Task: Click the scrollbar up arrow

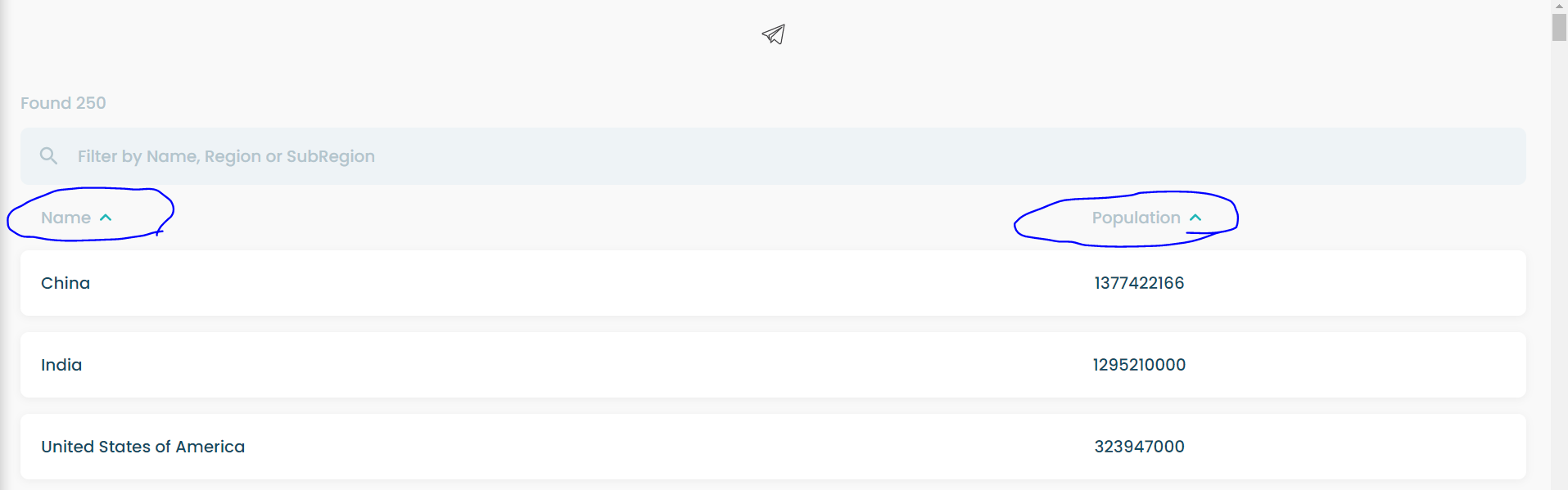Action: [x=1559, y=6]
